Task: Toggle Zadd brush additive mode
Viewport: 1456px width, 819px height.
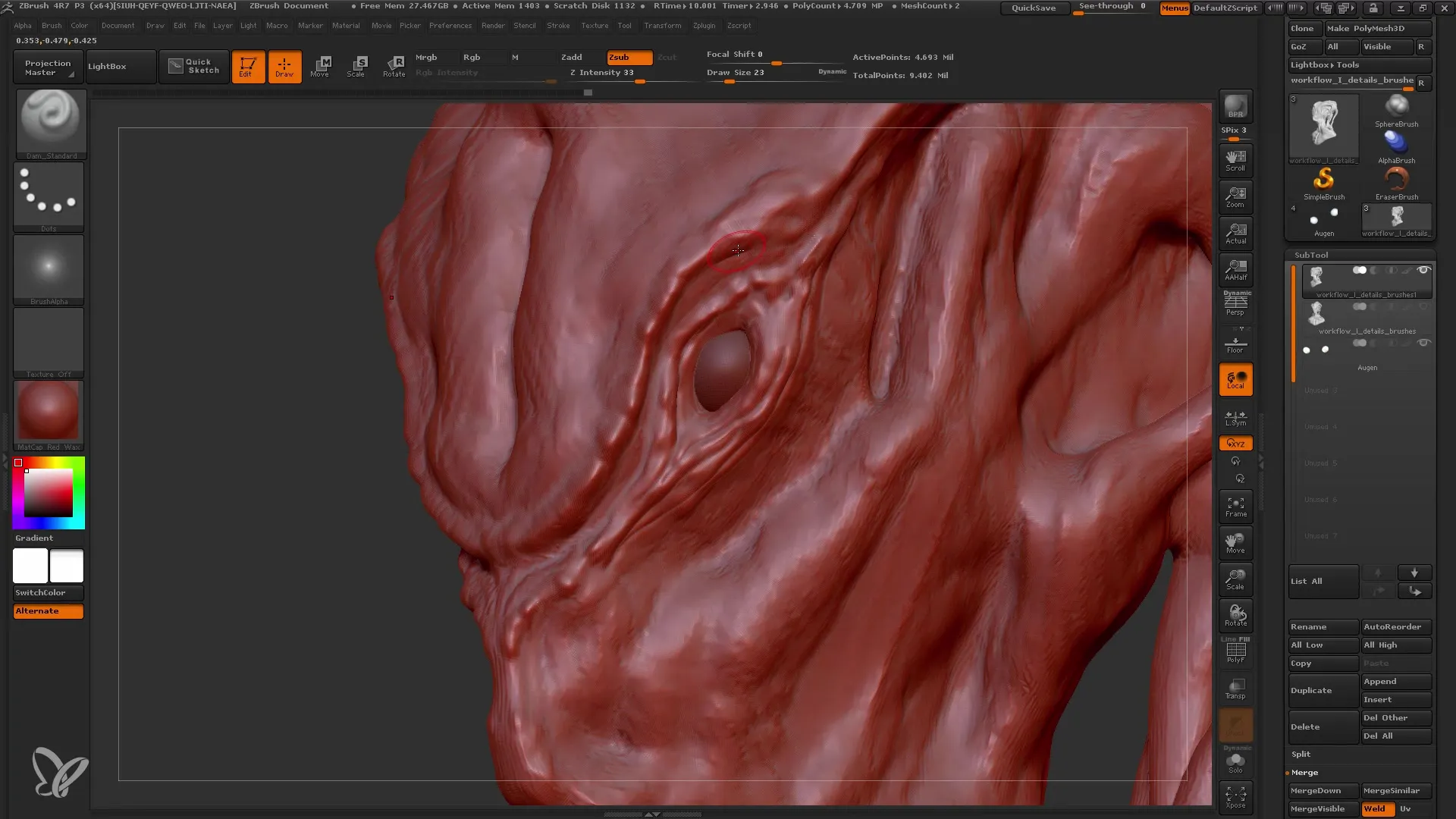Action: [x=572, y=57]
